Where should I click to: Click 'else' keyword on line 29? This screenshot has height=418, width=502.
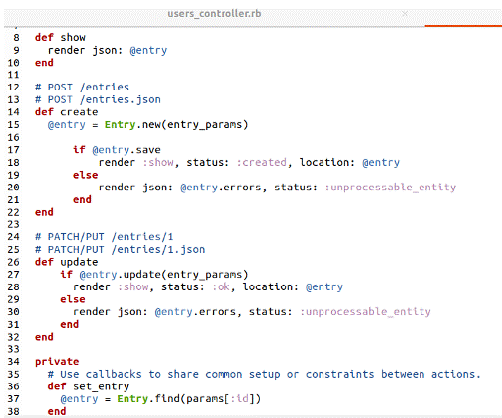click(73, 299)
